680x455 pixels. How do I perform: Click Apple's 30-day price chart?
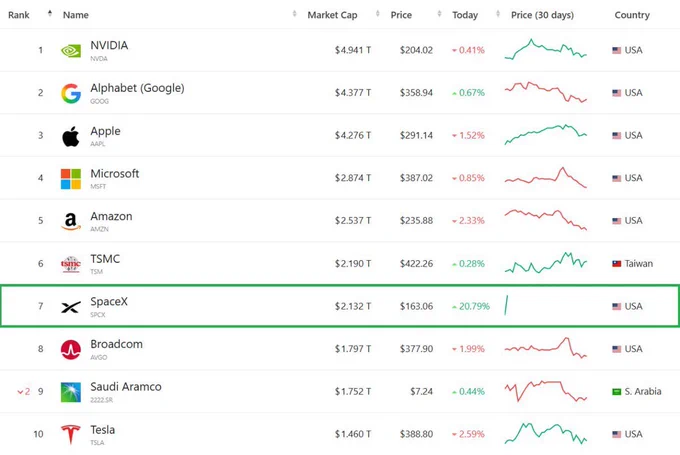[x=546, y=134]
